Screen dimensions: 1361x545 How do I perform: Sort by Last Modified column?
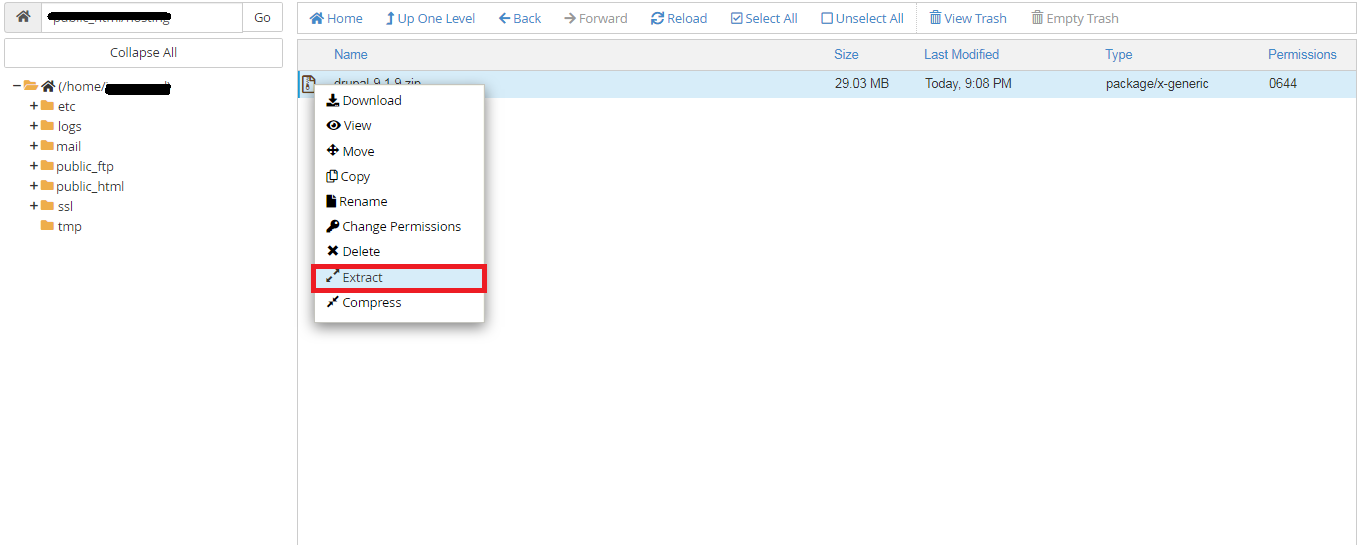click(961, 55)
